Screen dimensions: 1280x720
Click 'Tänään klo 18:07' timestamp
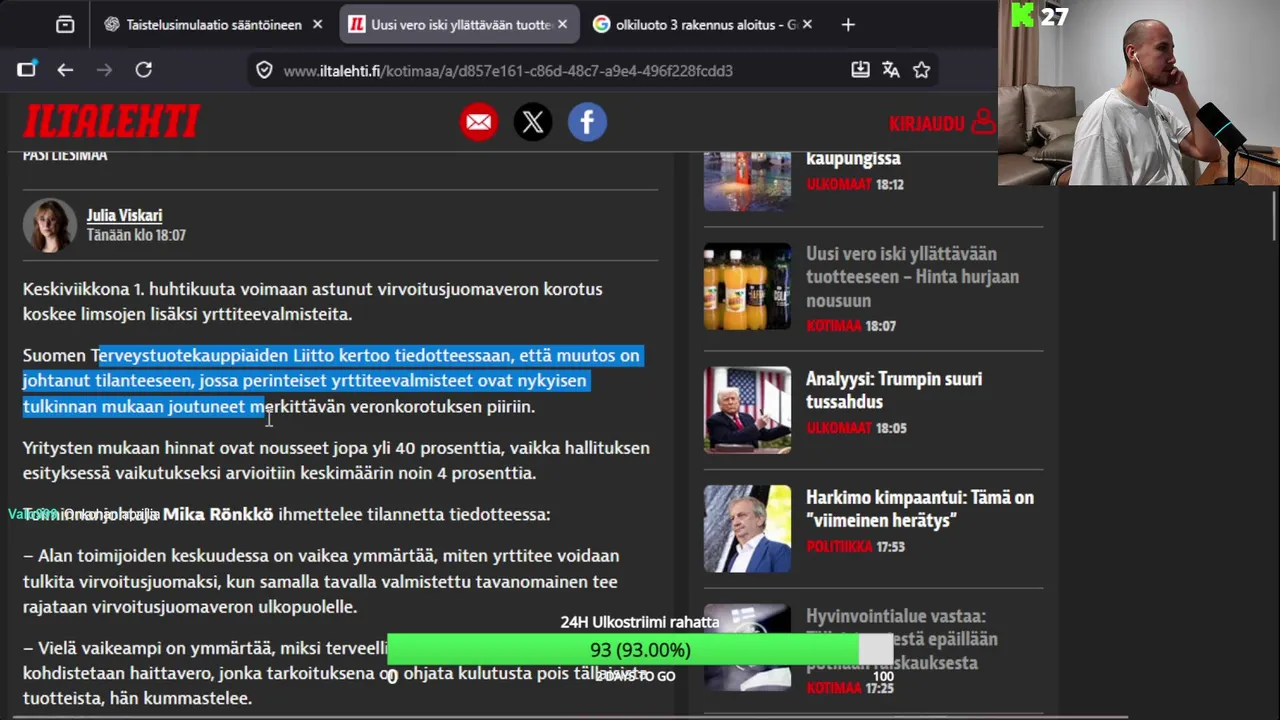(136, 236)
